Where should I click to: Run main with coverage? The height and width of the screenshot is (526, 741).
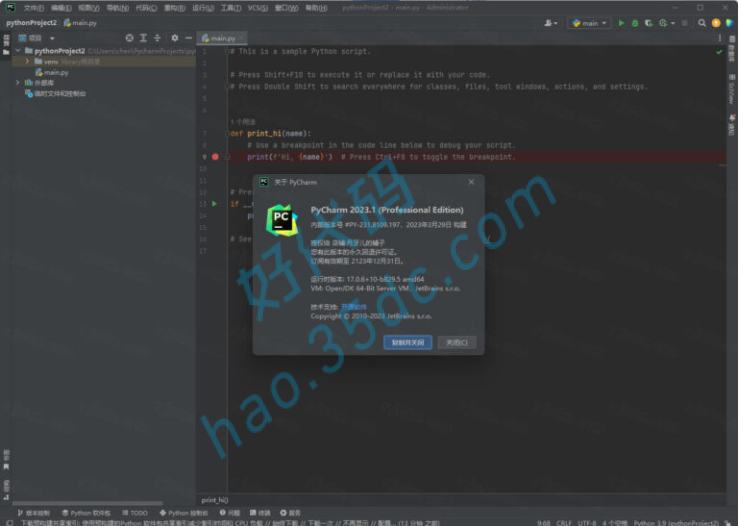pyautogui.click(x=649, y=23)
